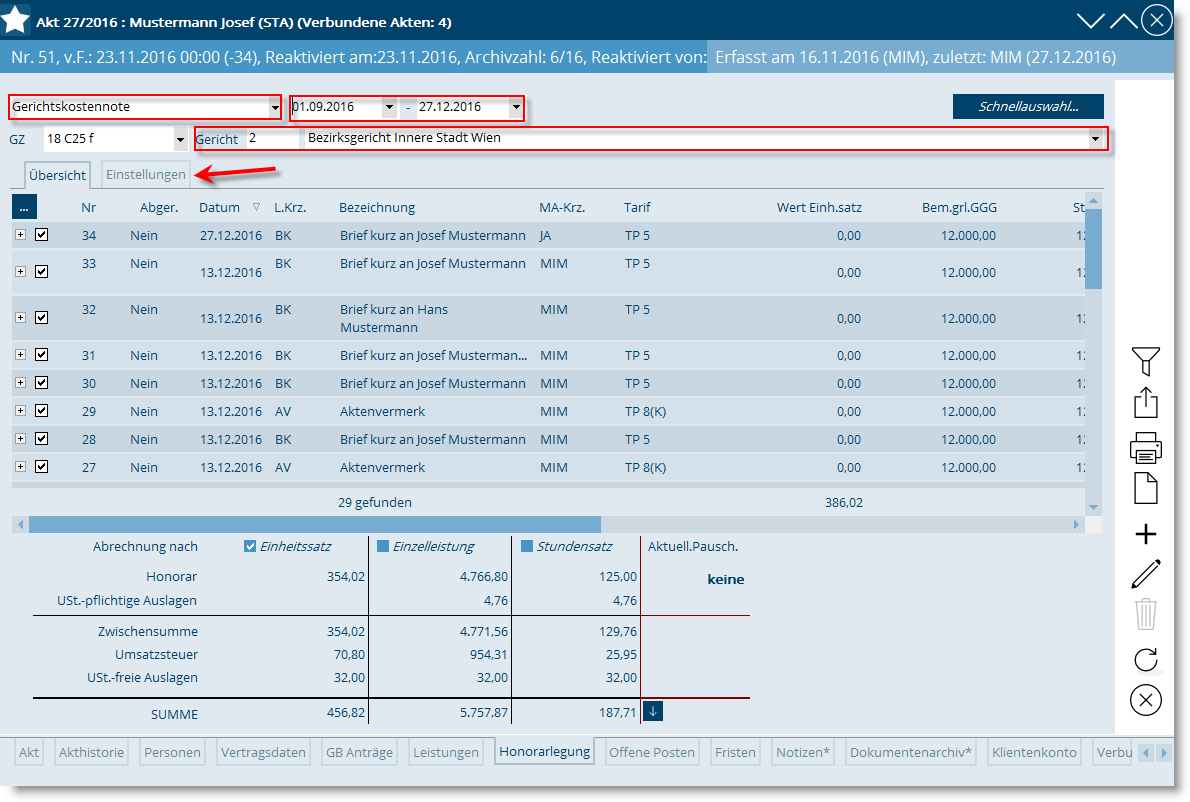Screen dimensions: 1190x802
Task: Open the Personen tab
Action: [172, 753]
